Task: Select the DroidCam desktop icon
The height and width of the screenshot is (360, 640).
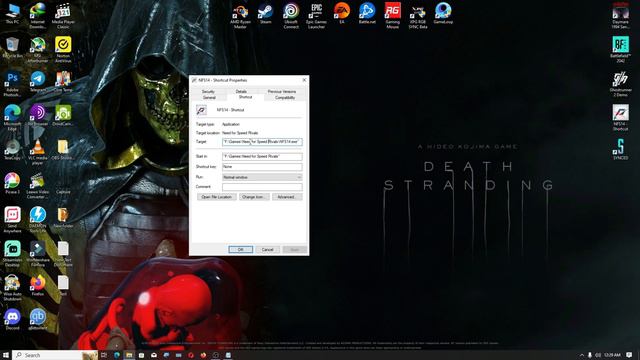Action: pos(63,116)
